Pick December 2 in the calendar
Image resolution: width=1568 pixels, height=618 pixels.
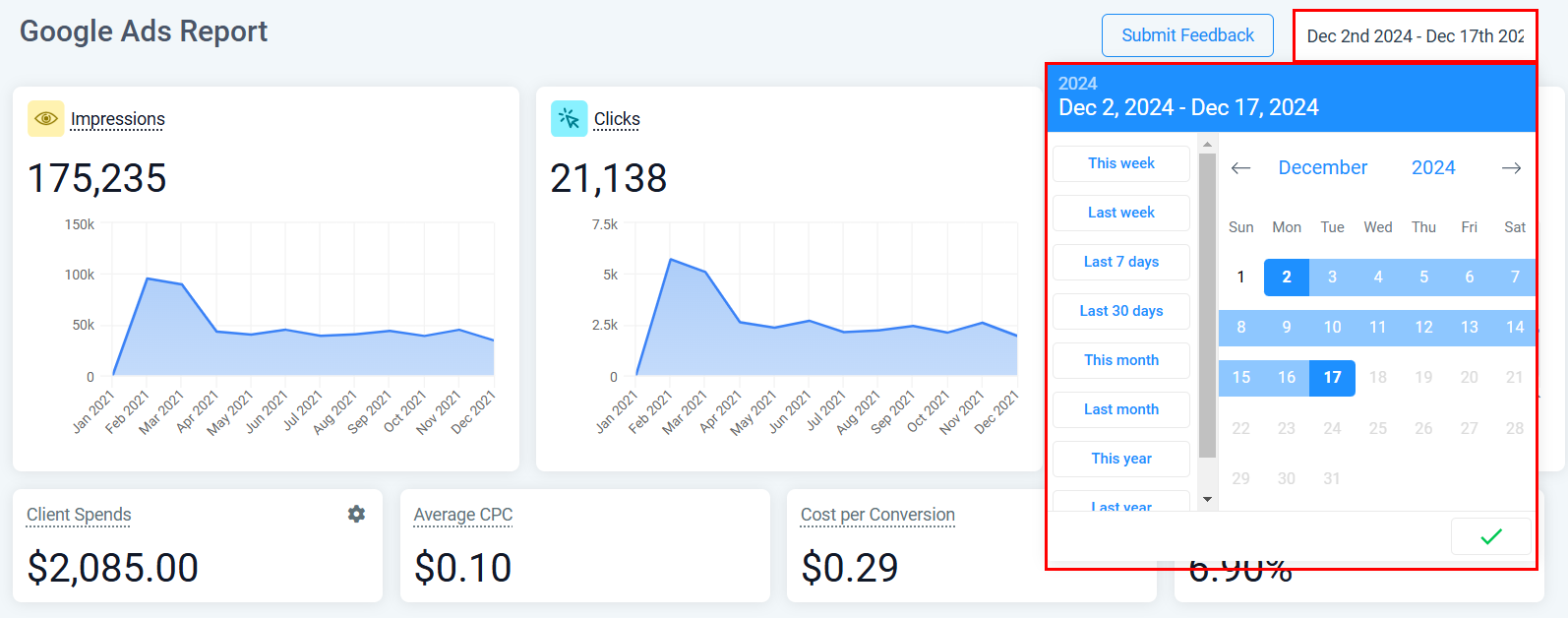click(x=1286, y=278)
